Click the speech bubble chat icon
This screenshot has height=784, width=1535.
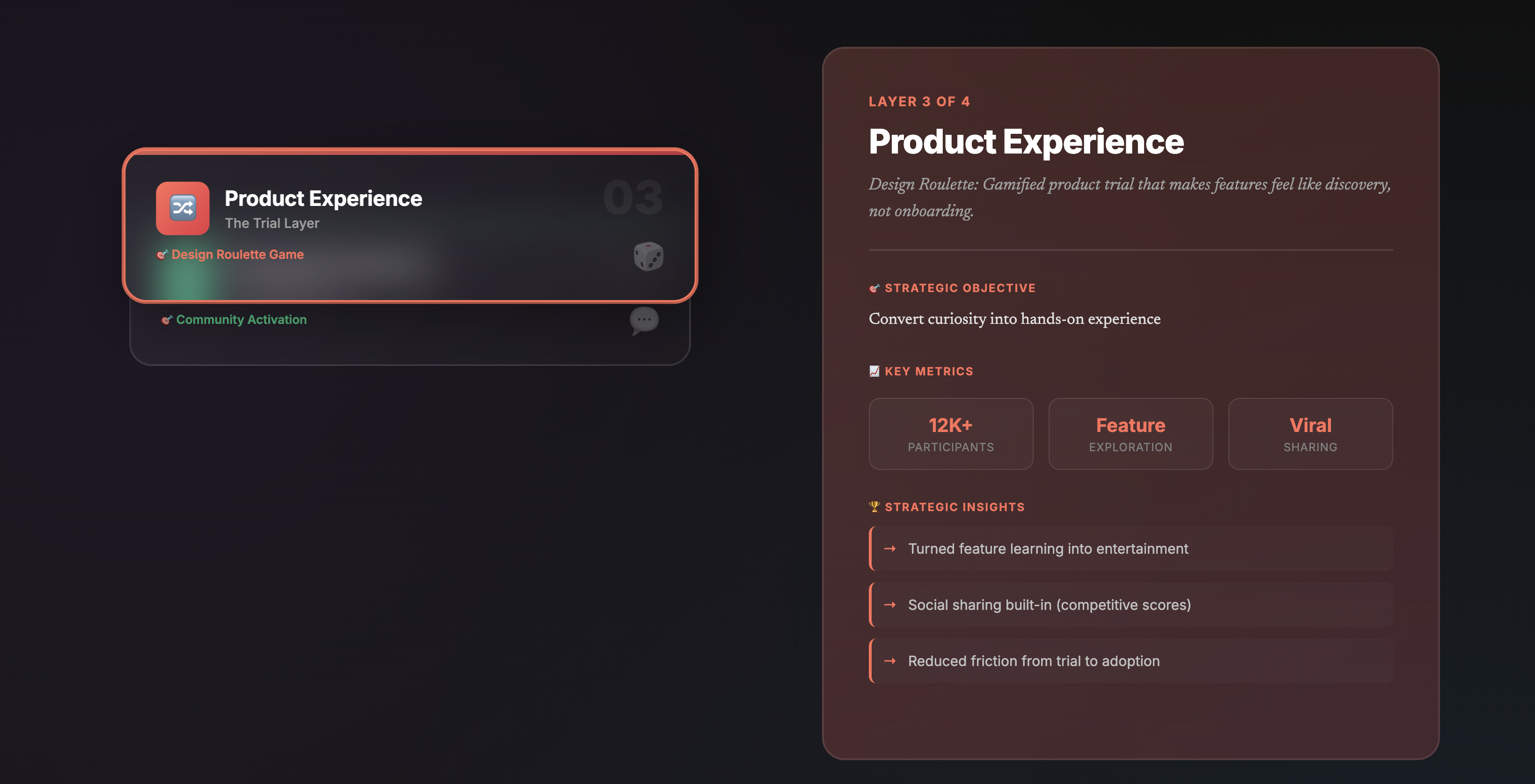tap(644, 321)
